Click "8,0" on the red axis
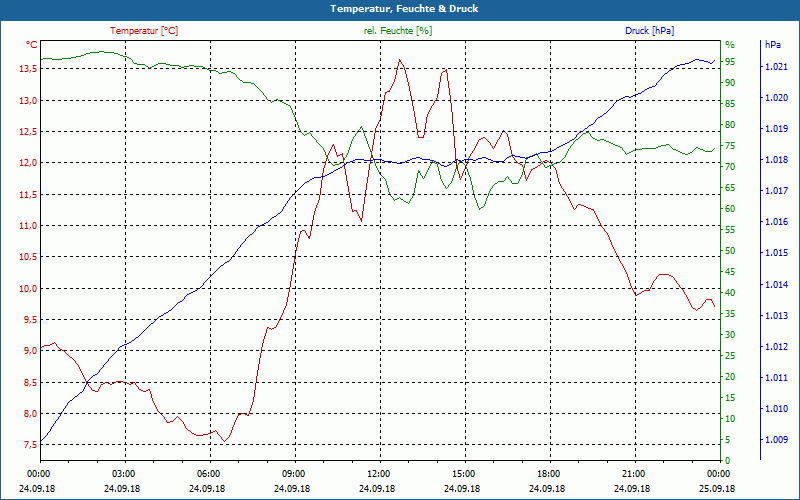Image resolution: width=800 pixels, height=500 pixels. tap(30, 414)
